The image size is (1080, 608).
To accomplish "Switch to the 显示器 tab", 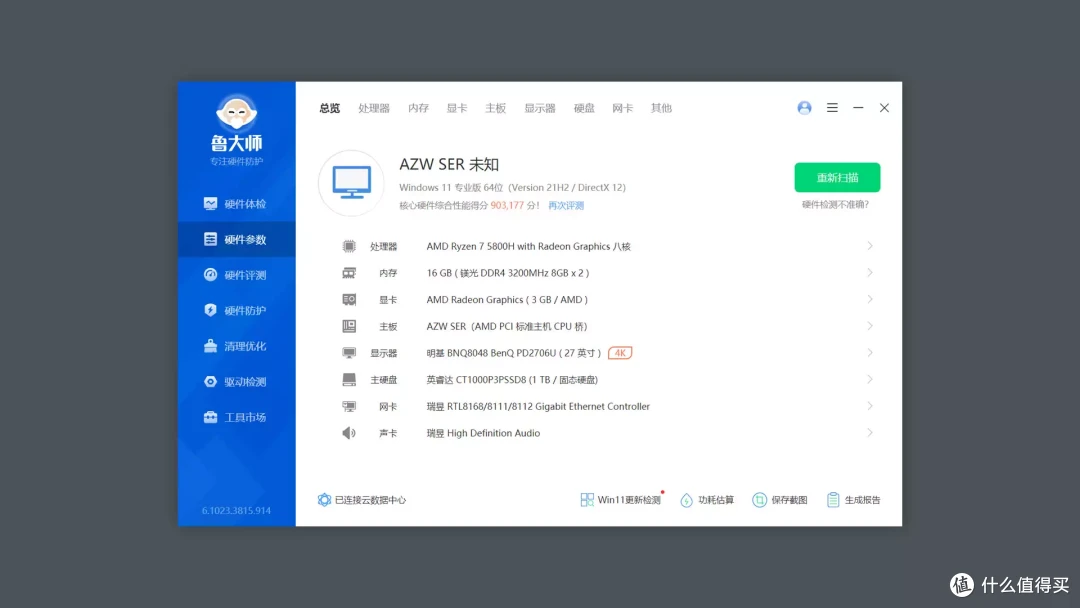I will coord(539,108).
